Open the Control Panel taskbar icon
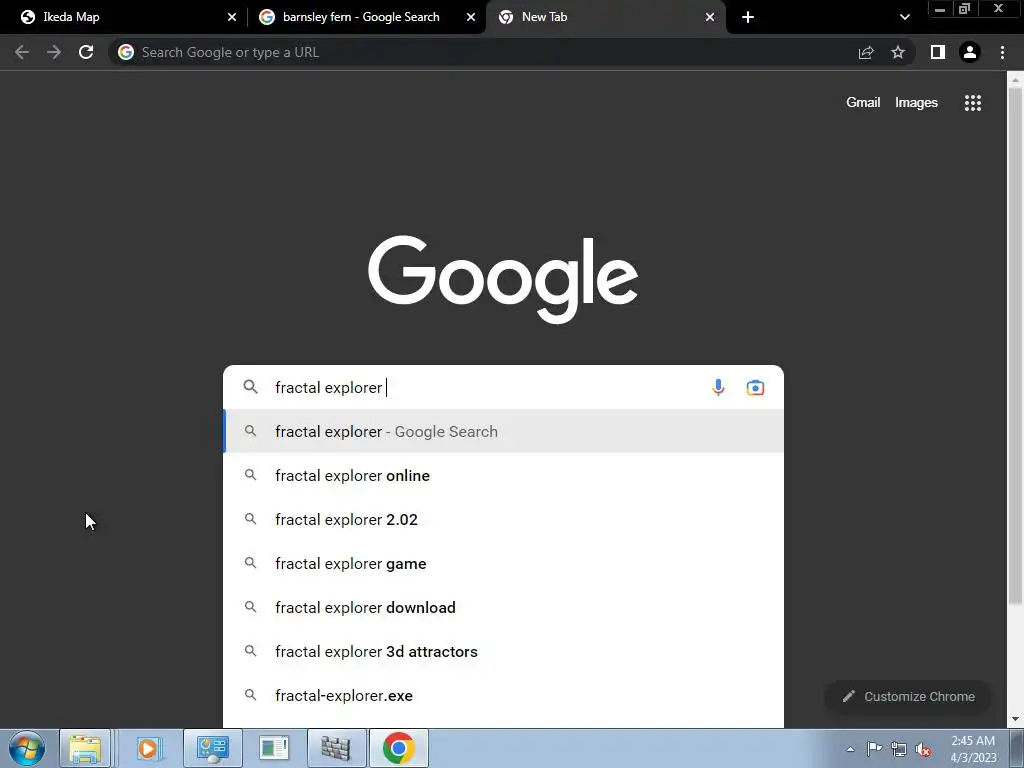1024x768 pixels. (x=213, y=748)
